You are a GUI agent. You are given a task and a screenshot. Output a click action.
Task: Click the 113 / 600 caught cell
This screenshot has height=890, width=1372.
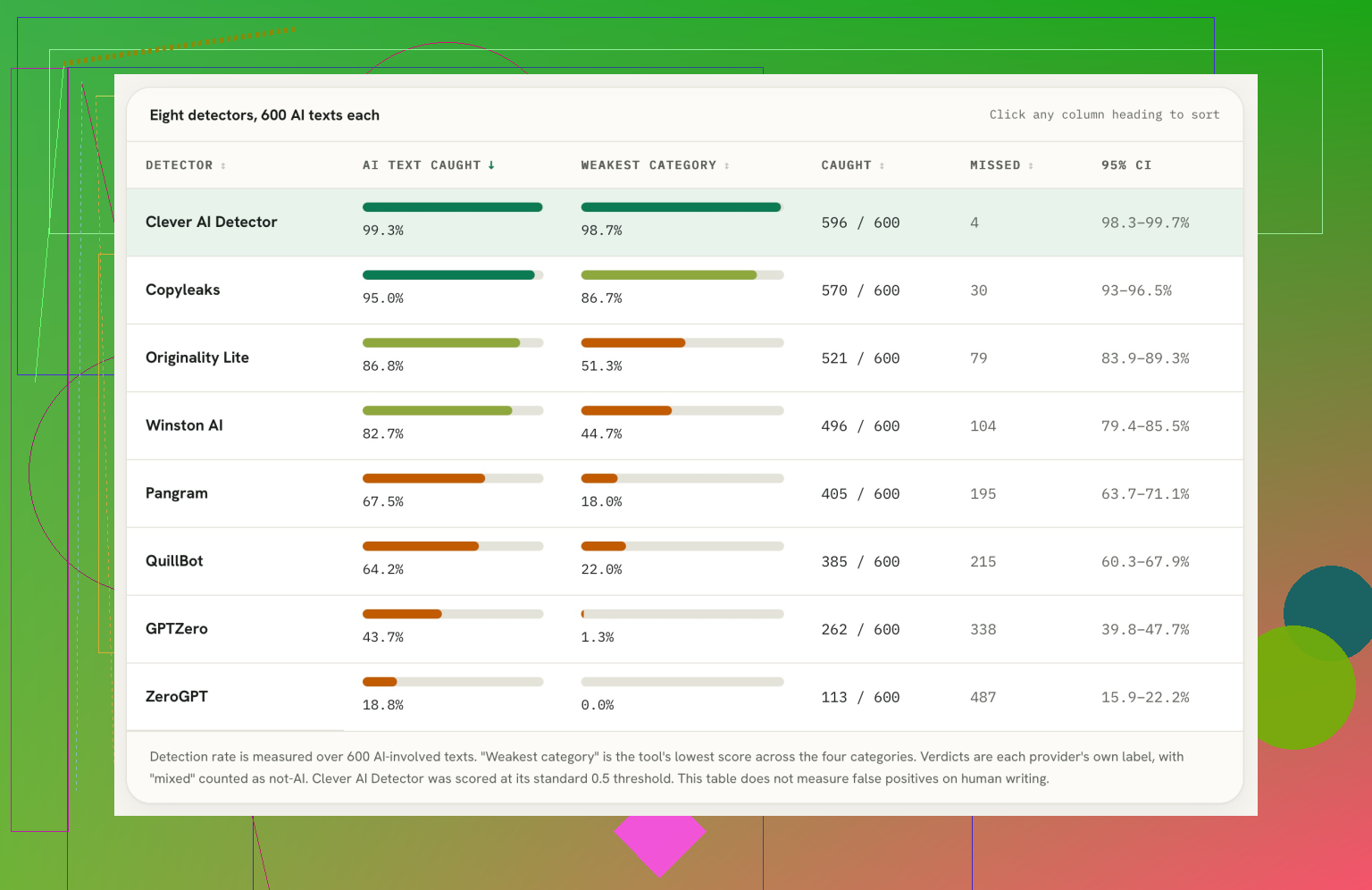coord(860,698)
